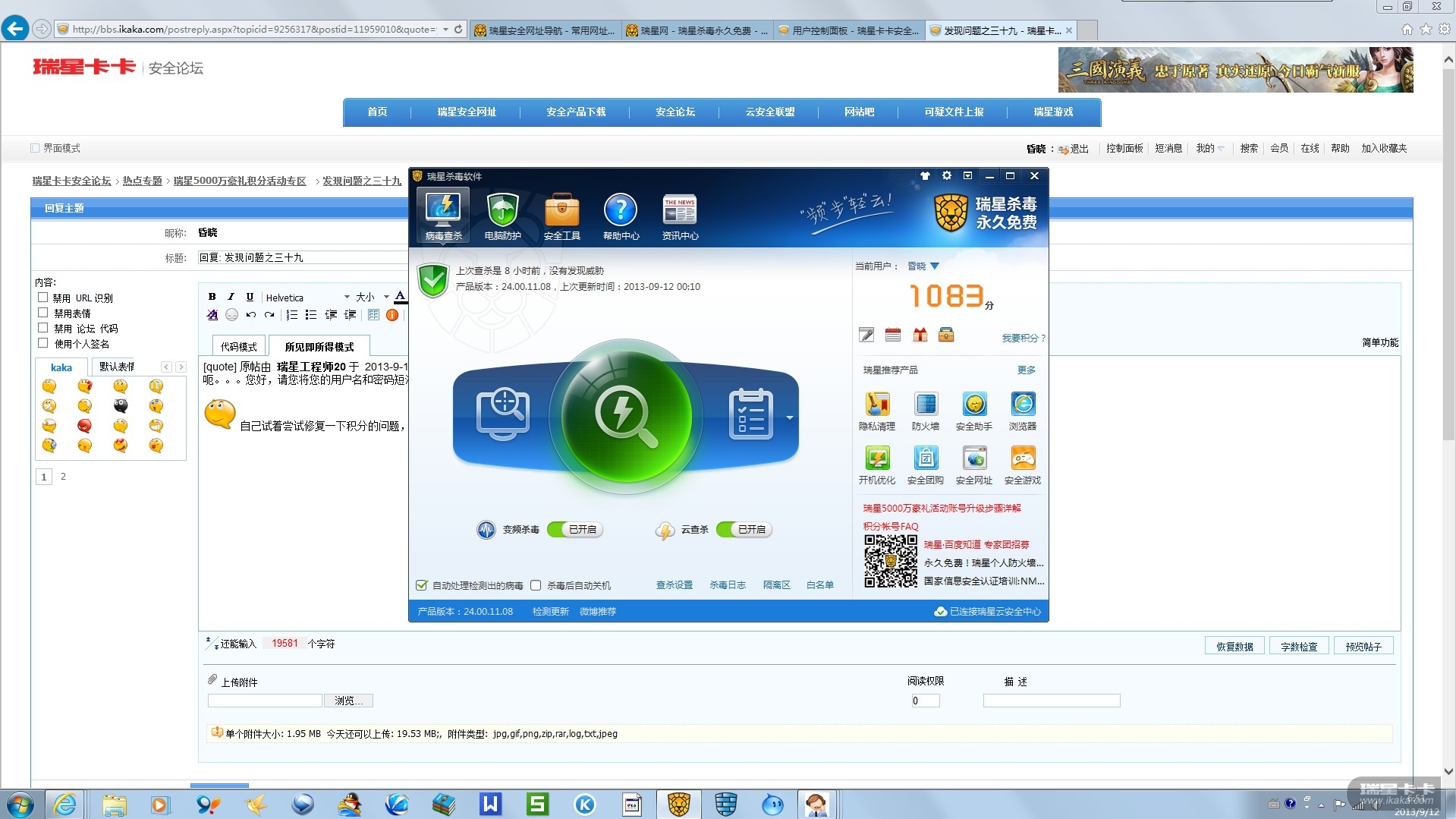Undo the last edit in the post editor
The height and width of the screenshot is (819, 1456).
(x=250, y=315)
